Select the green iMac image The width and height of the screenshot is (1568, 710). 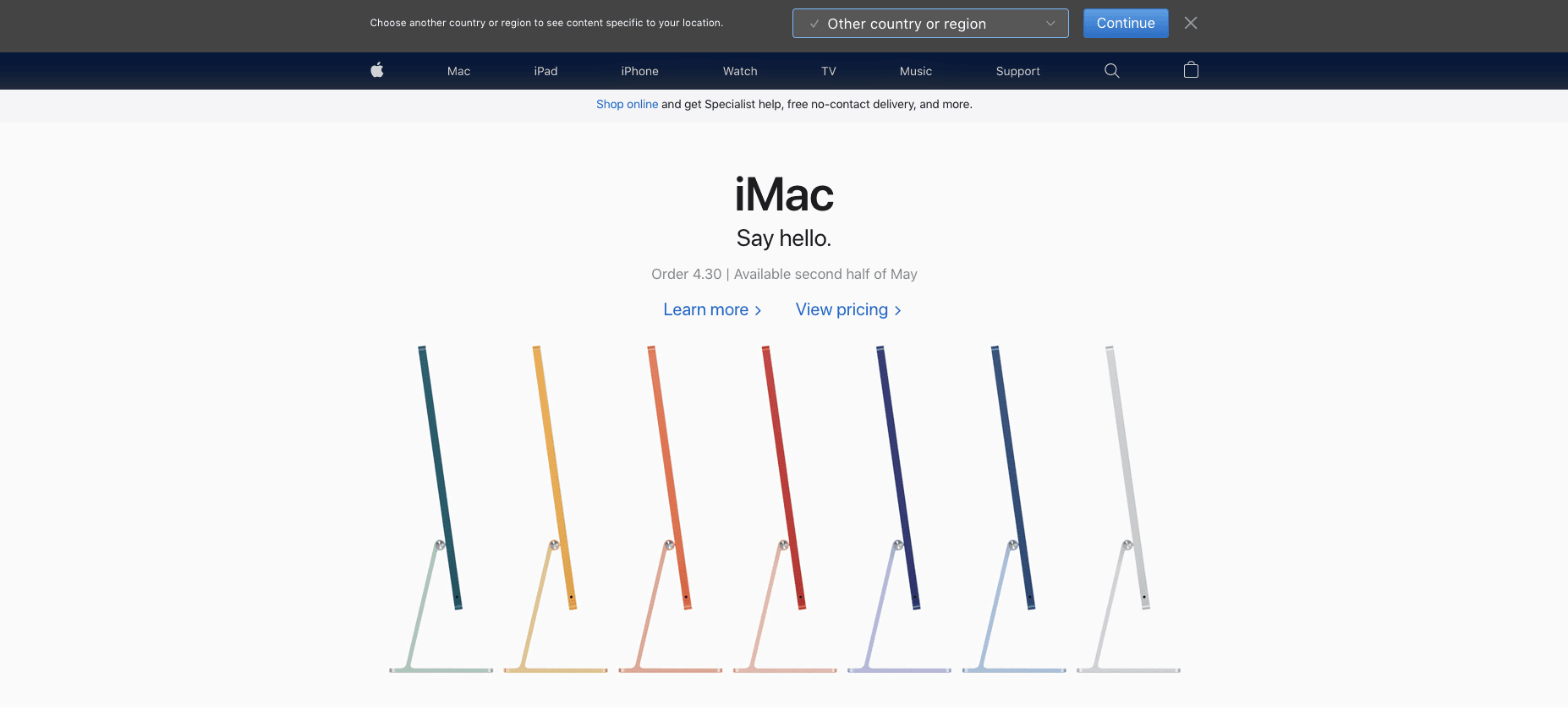pos(441,509)
